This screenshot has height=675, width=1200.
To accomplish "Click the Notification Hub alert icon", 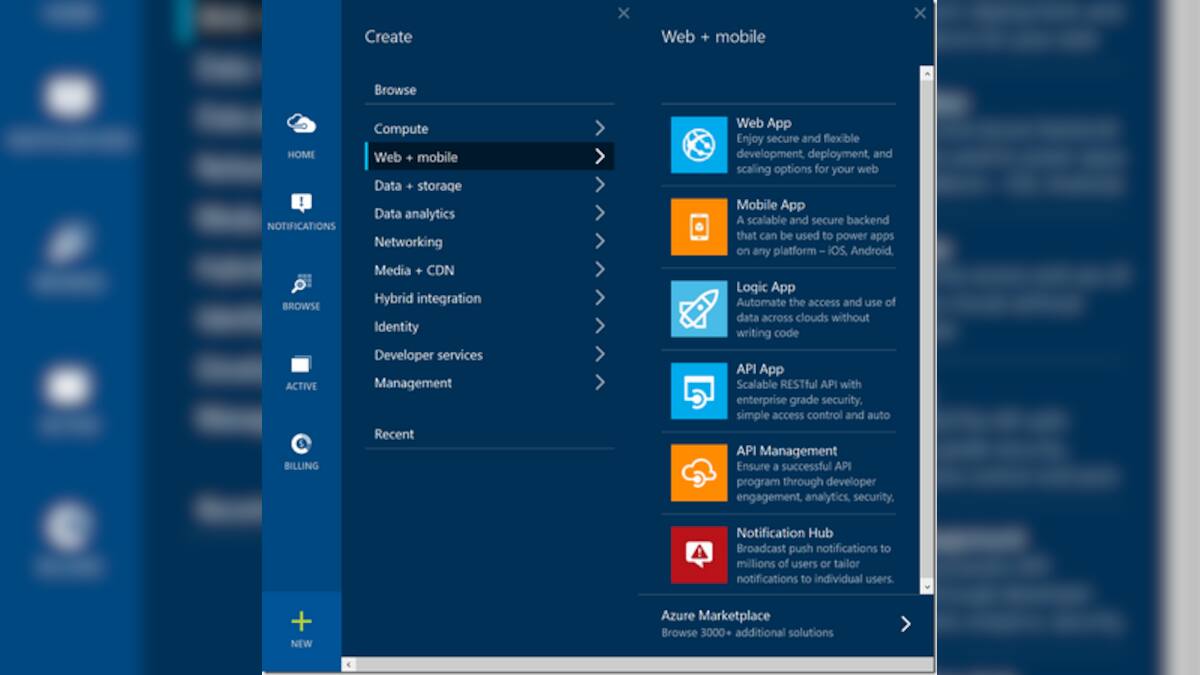I will 697,555.
